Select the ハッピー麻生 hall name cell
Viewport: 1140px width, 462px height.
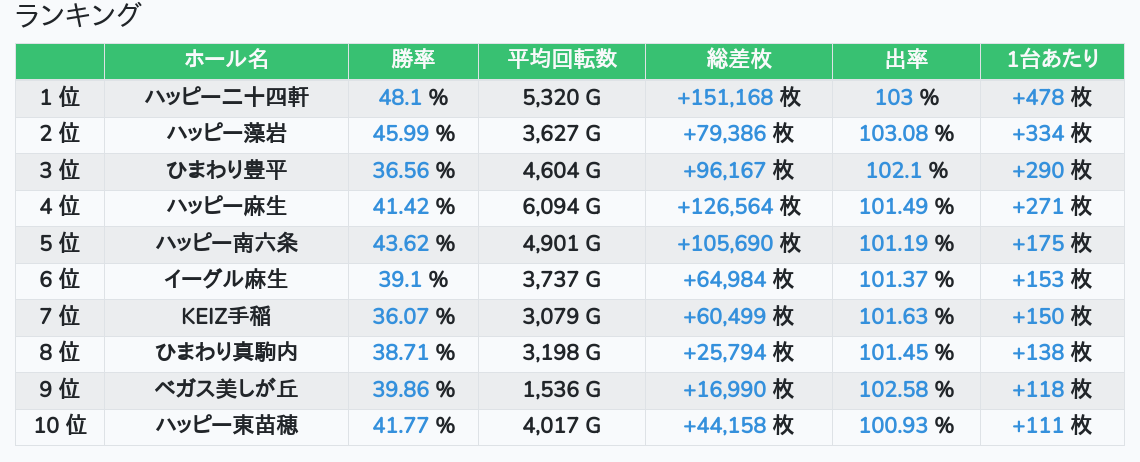(x=226, y=207)
